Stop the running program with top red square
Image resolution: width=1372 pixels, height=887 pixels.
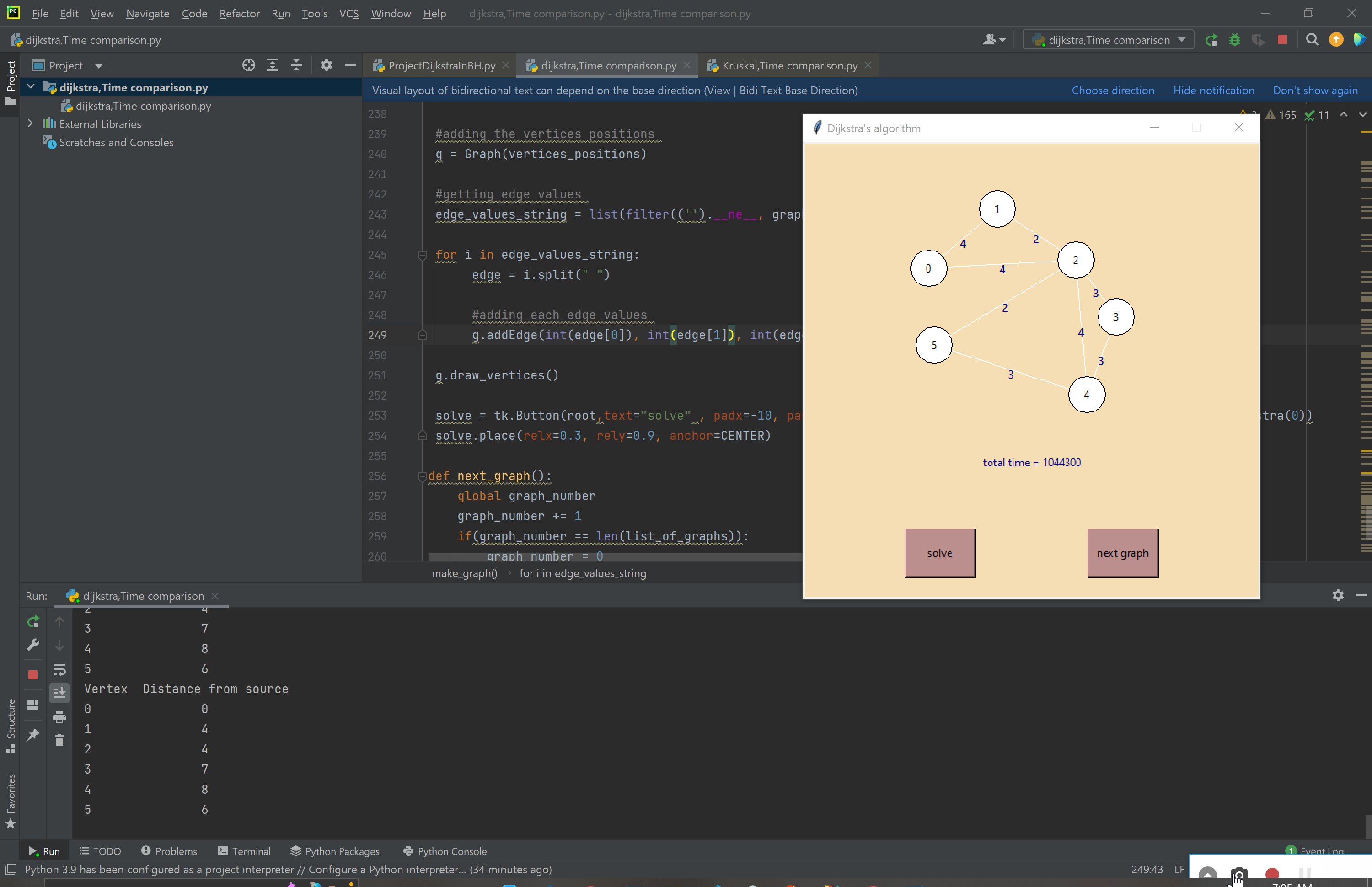click(x=1282, y=40)
